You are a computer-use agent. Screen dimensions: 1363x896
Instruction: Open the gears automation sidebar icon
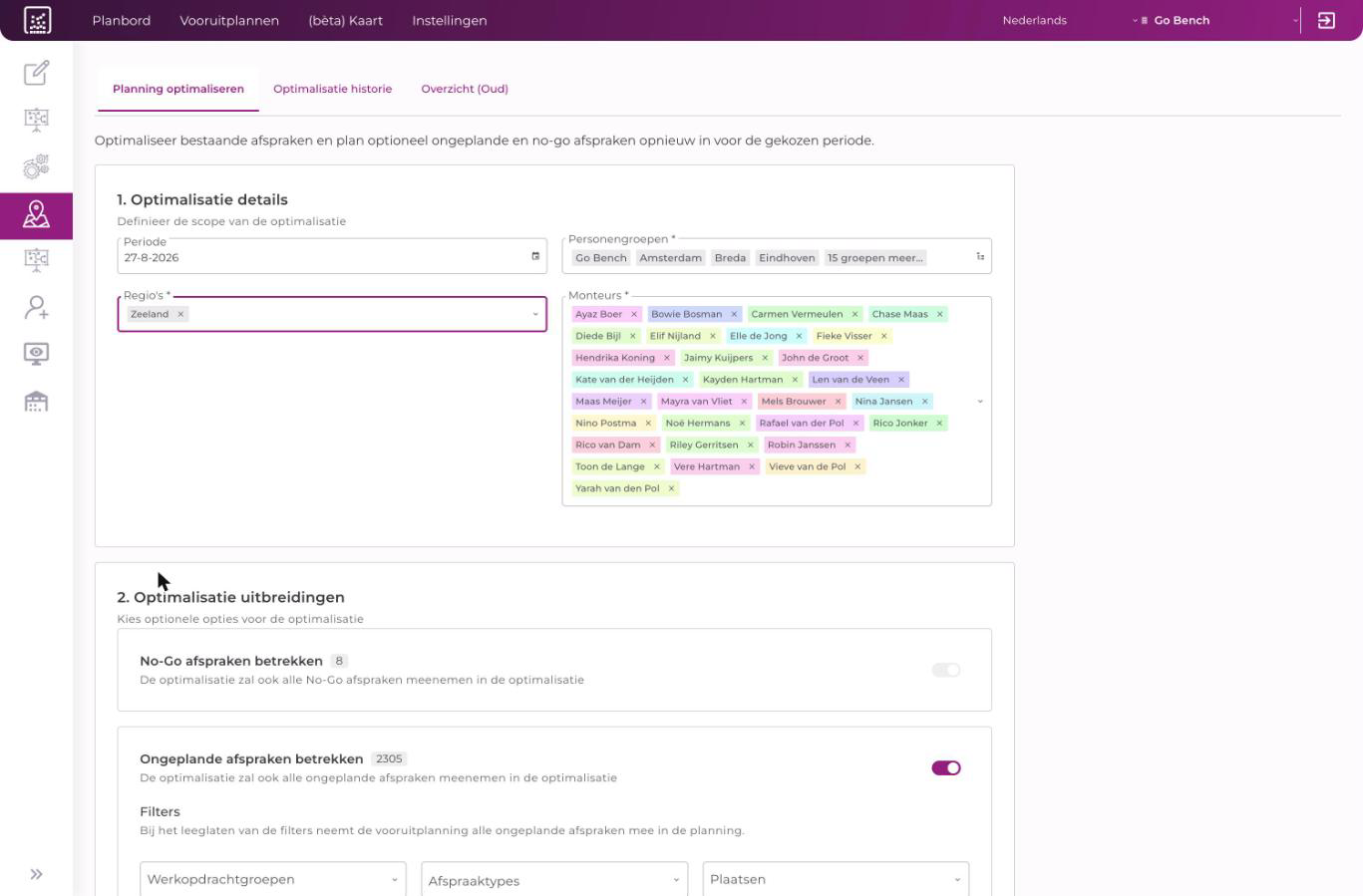coord(36,166)
